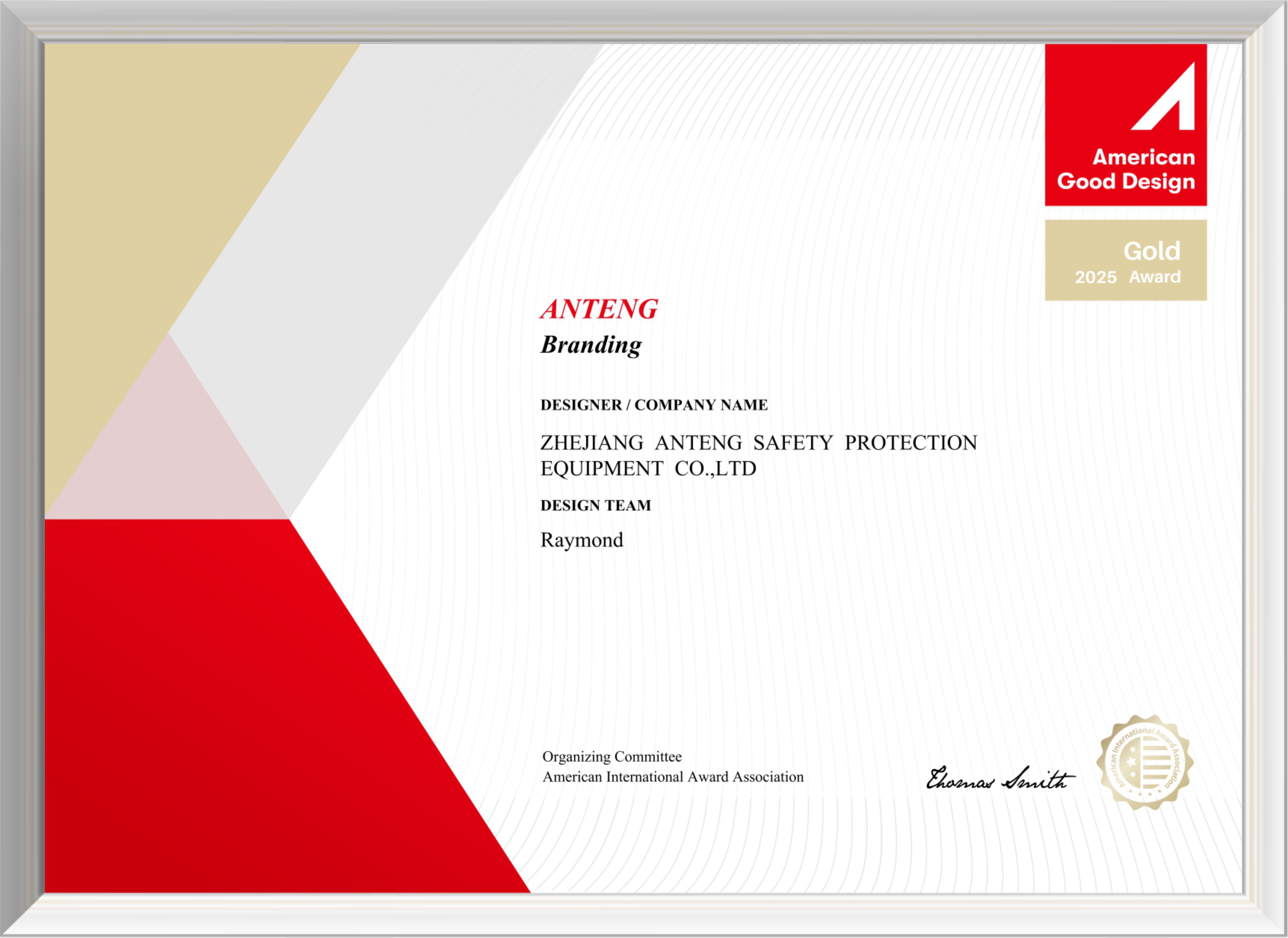Click the Gold 2025 Award badge
Viewport: 1288px width, 938px height.
(1126, 260)
